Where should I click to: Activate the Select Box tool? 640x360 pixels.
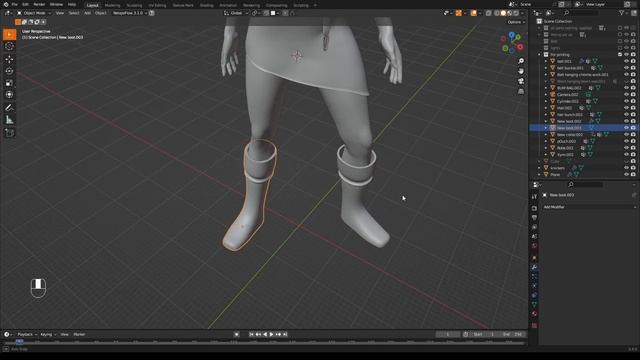pyautogui.click(x=9, y=34)
